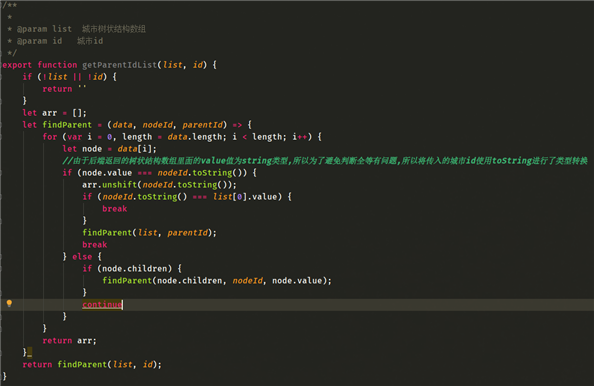Click the 'let arr = [];' declaration
Viewport: 594px width, 386px height.
[55, 113]
